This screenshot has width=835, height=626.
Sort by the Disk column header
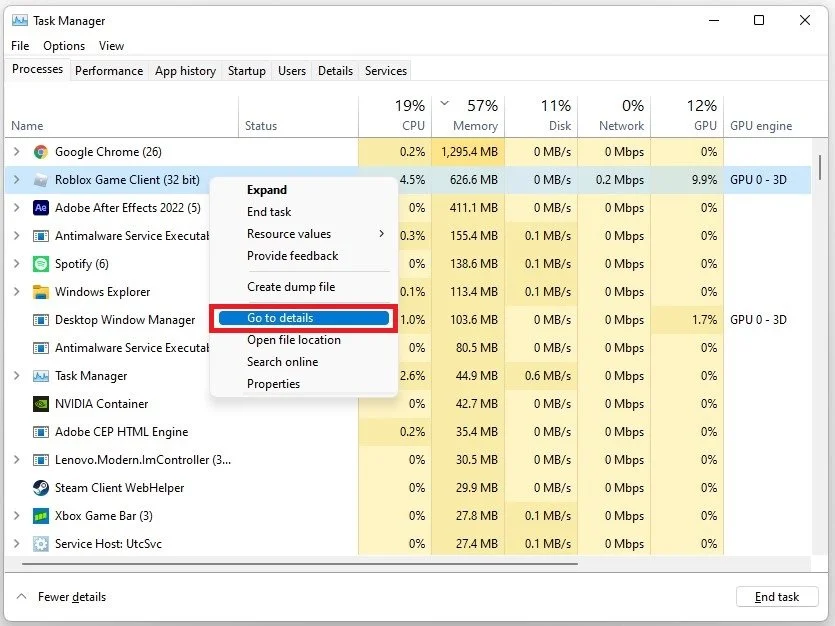click(x=541, y=116)
